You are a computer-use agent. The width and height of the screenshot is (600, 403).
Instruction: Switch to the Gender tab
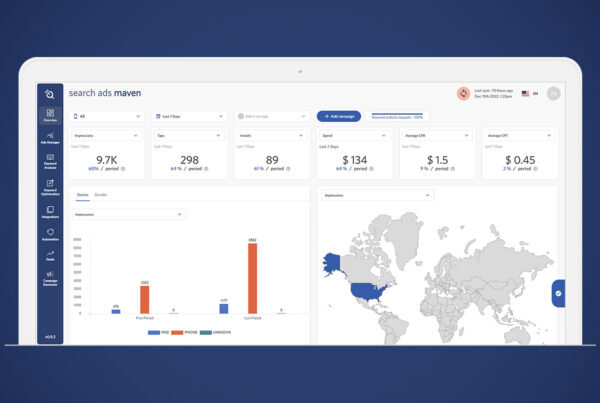(x=101, y=195)
